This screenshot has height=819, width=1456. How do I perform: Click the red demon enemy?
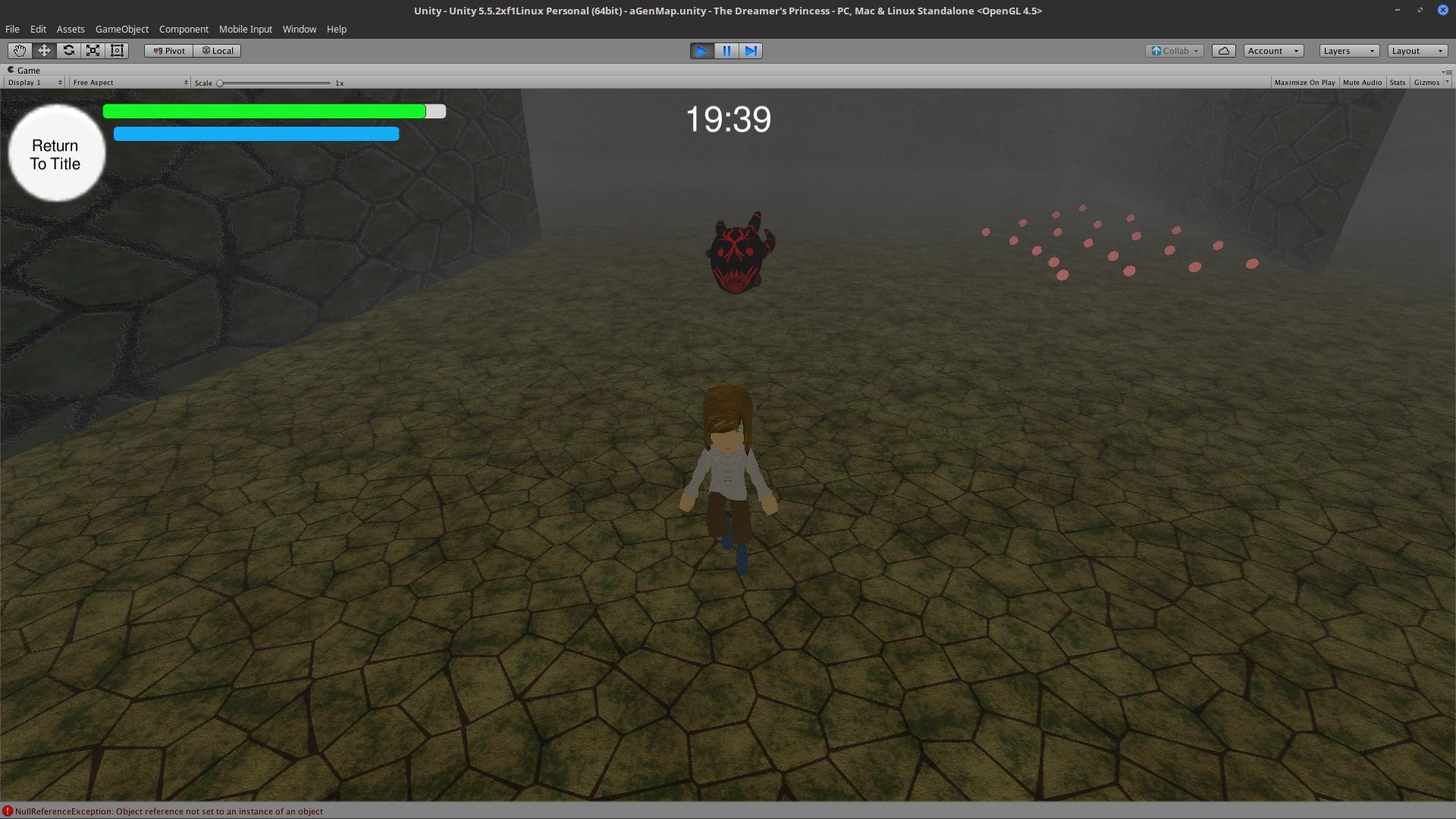pos(740,253)
